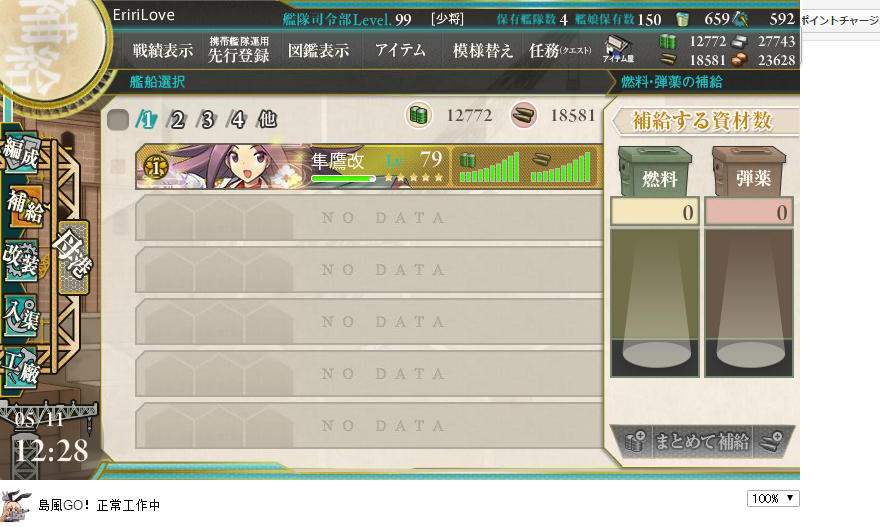The image size is (880, 527).
Task: Open the 工廠 factory sidebar icon
Action: click(21, 368)
